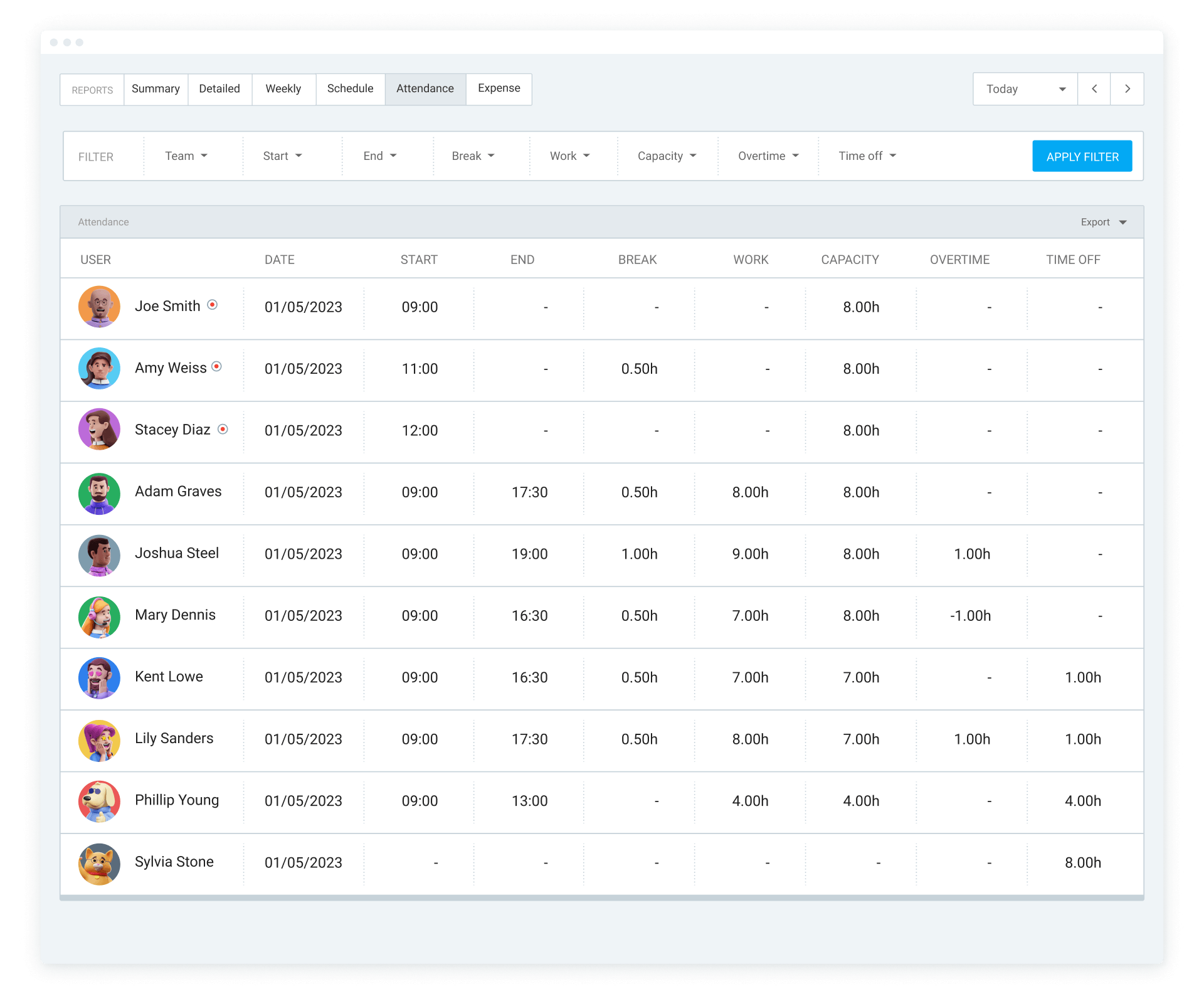This screenshot has width=1204, height=994.
Task: Click the Joshua Steel name link
Action: (x=177, y=553)
